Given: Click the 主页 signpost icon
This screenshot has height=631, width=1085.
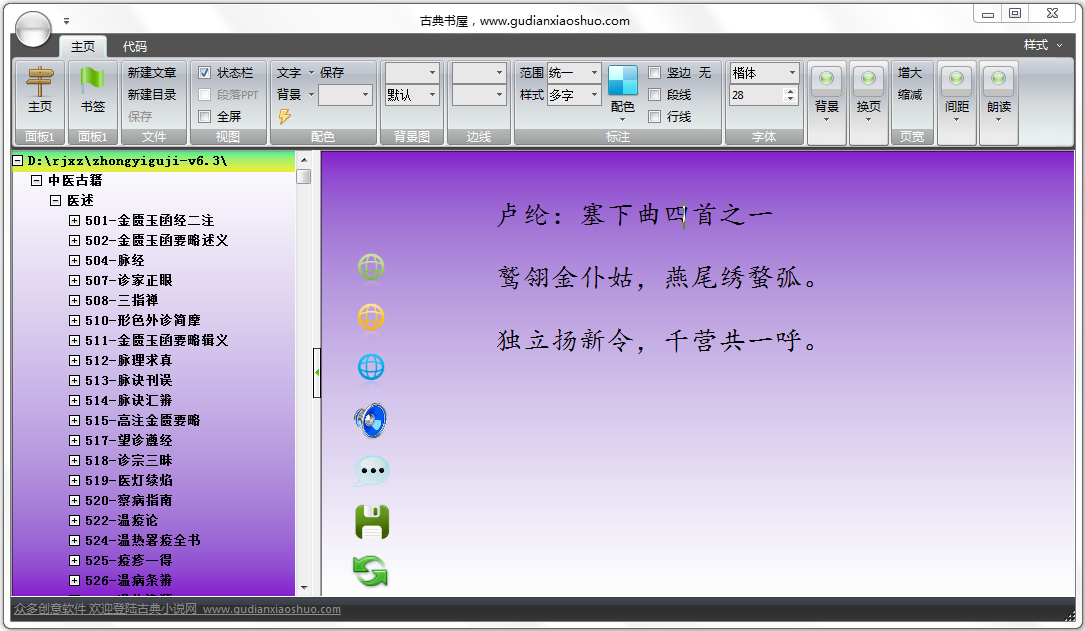Looking at the screenshot, I should (x=39, y=82).
